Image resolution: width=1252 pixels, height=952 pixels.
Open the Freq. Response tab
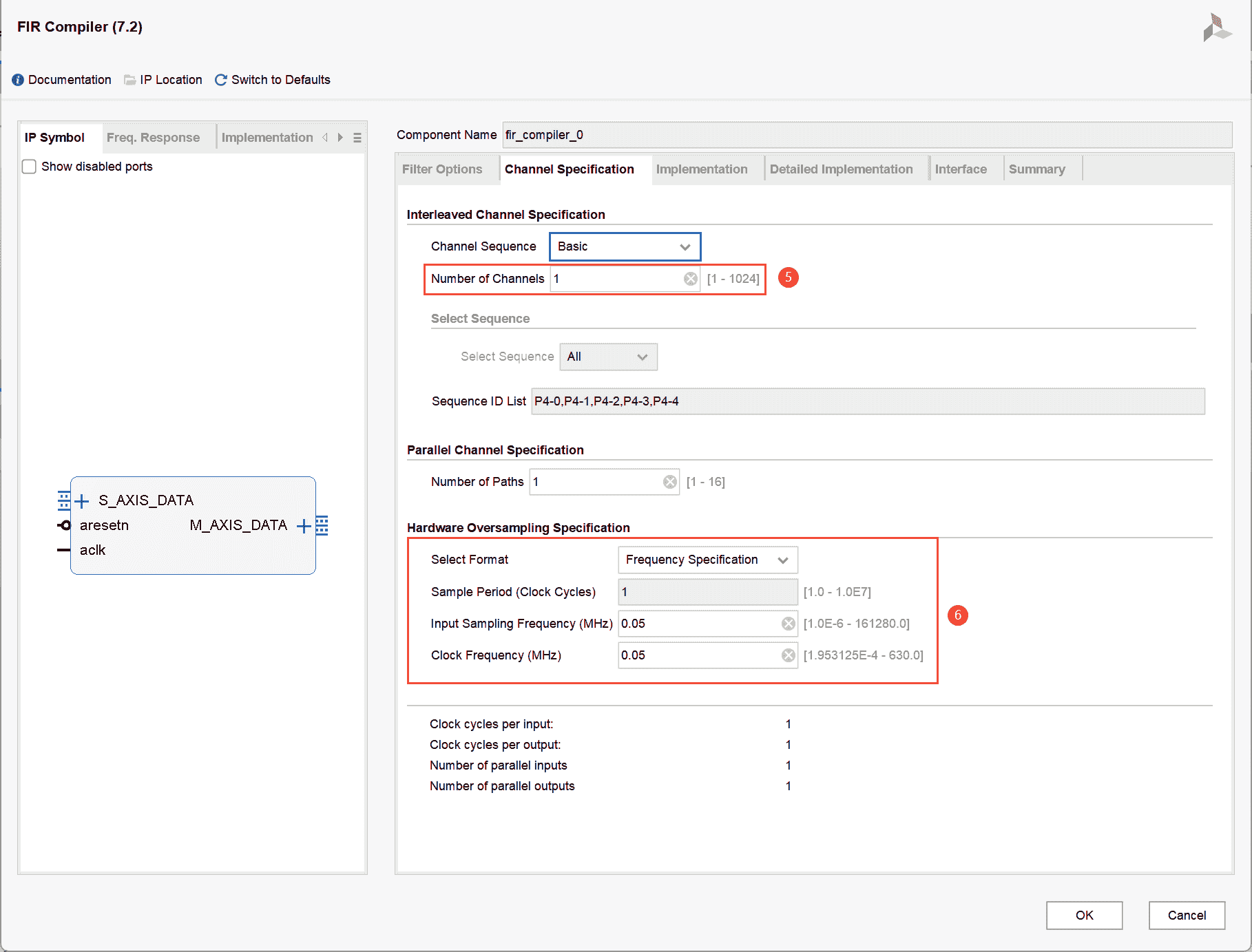(x=153, y=138)
